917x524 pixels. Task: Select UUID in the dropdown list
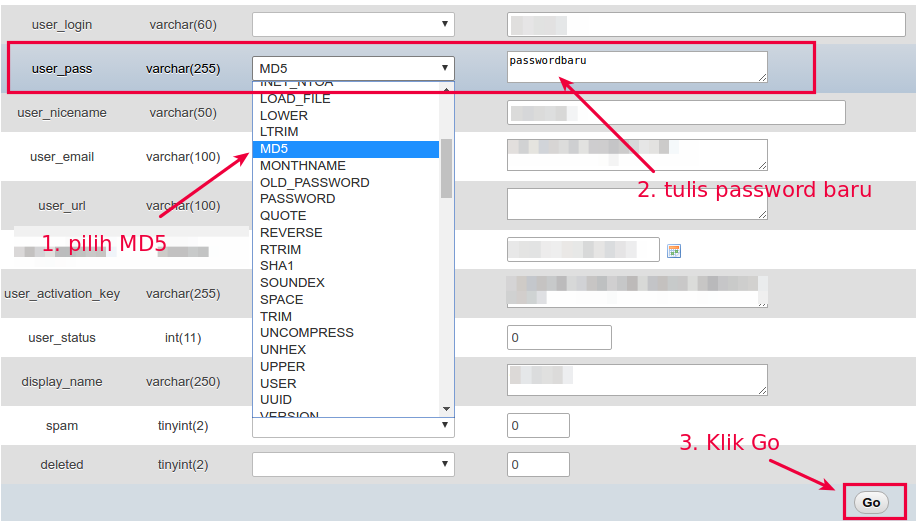coord(275,400)
